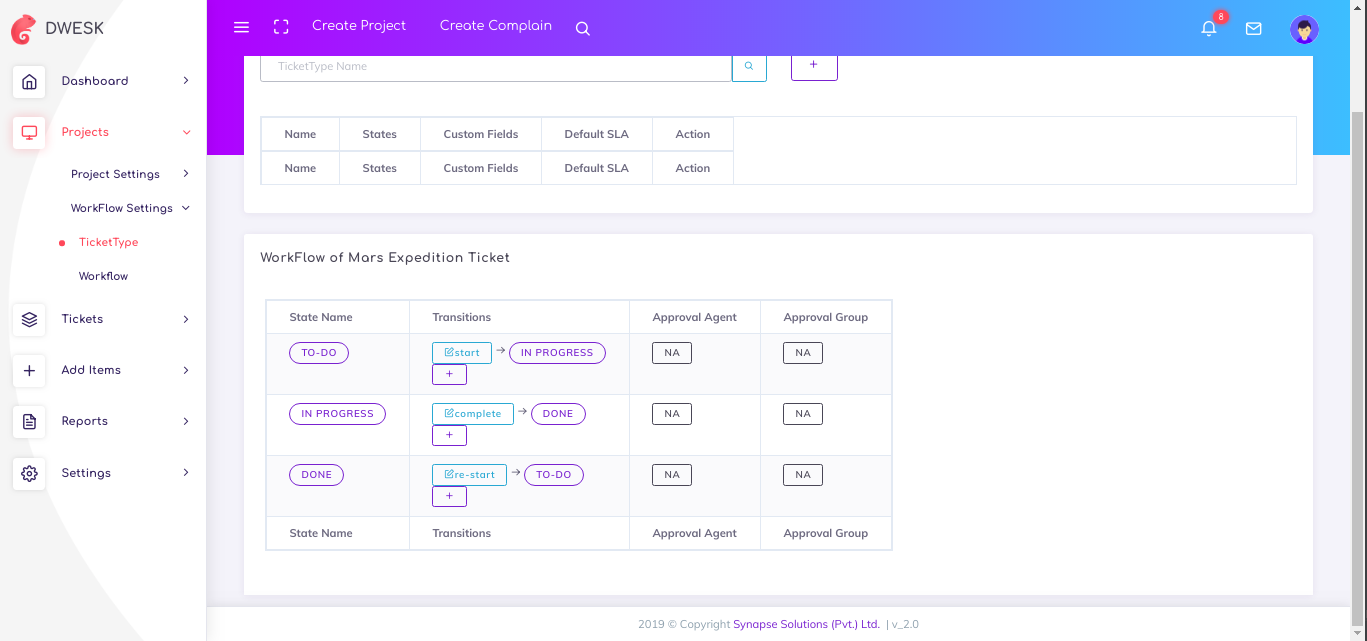Click the TicketType search magnifier button
Screen dimensions: 1367x641
coord(749,67)
